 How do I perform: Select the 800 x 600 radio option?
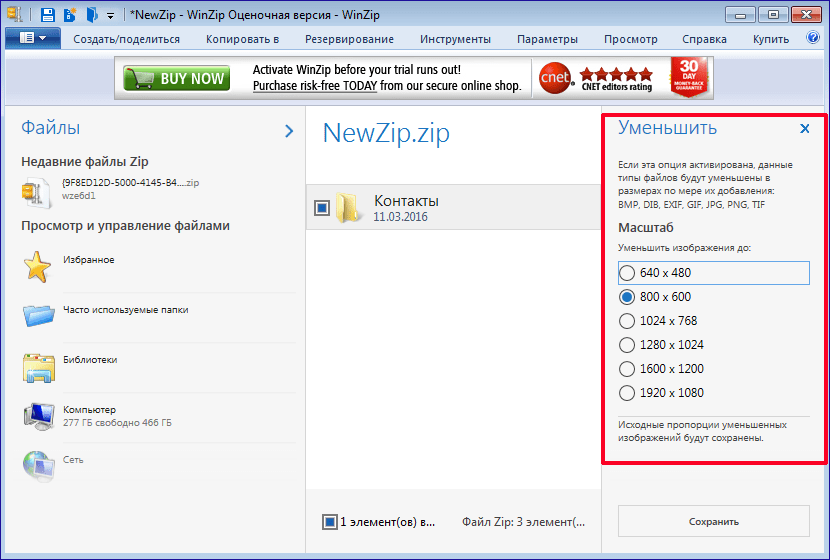coord(627,297)
